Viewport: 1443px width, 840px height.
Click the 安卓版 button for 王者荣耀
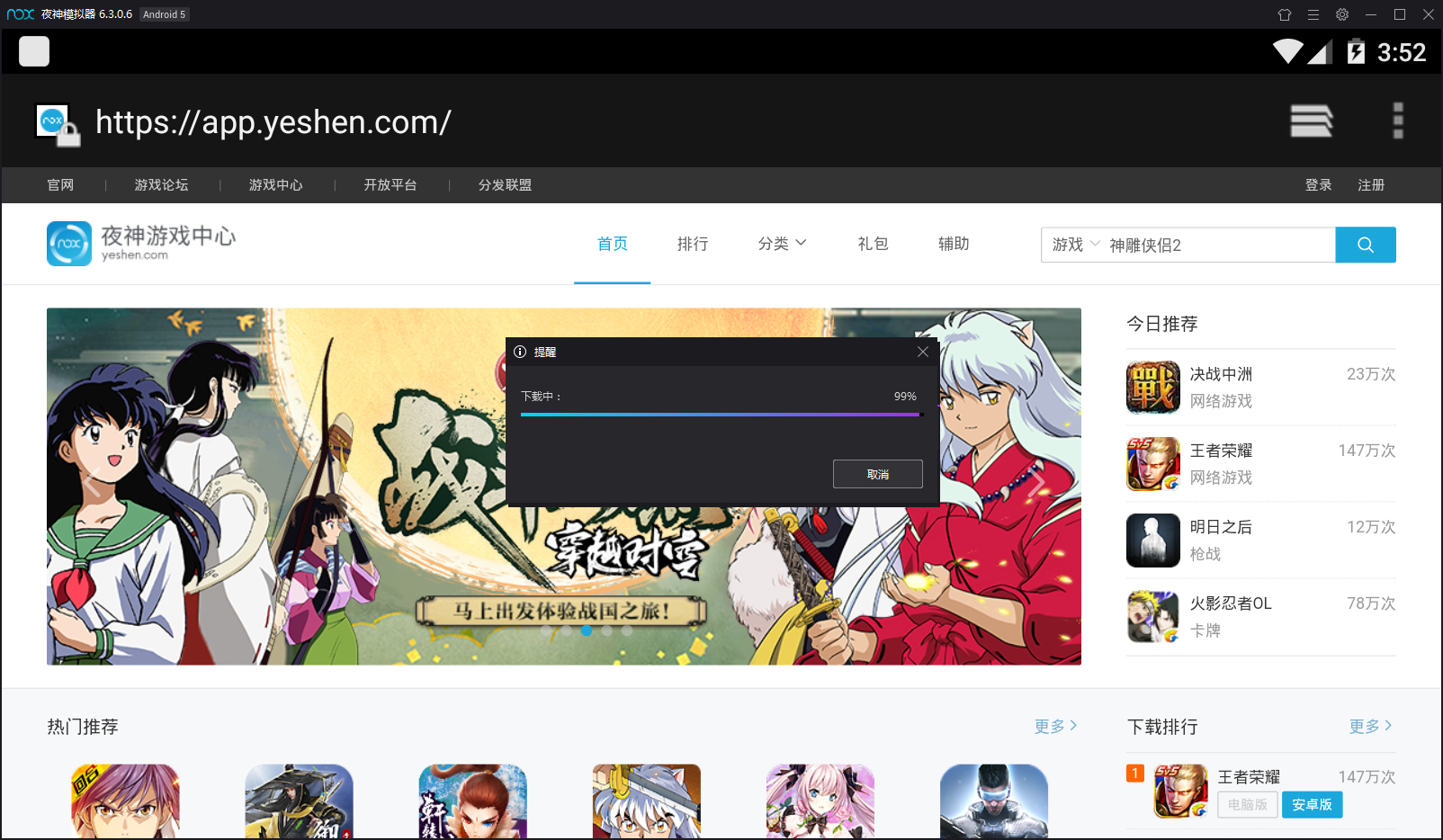(x=1313, y=805)
